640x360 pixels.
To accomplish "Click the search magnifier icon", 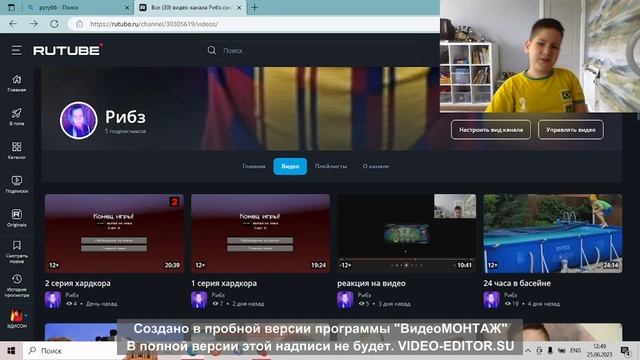I will 211,51.
